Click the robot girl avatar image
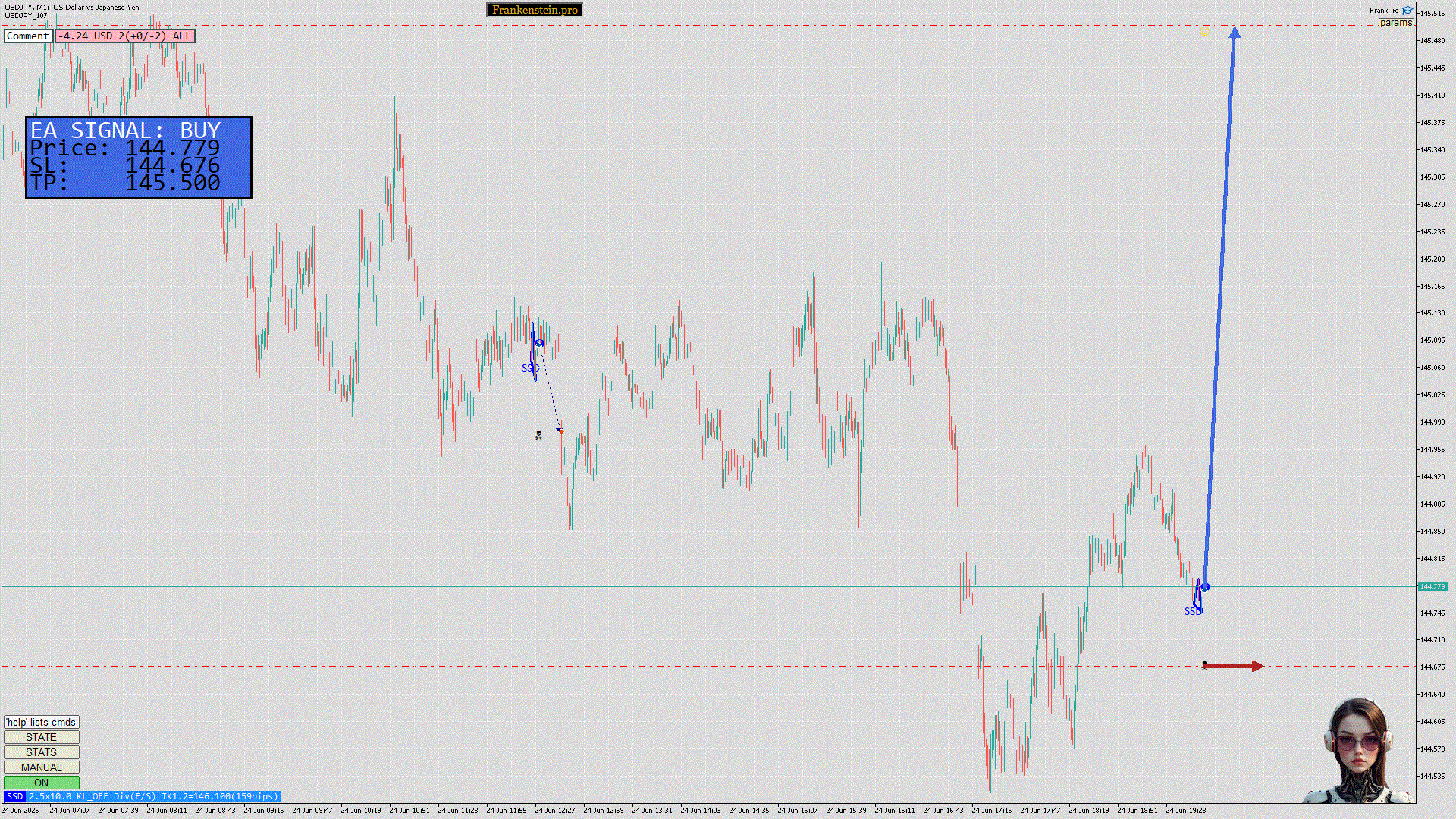Image resolution: width=1456 pixels, height=819 pixels. tap(1359, 751)
